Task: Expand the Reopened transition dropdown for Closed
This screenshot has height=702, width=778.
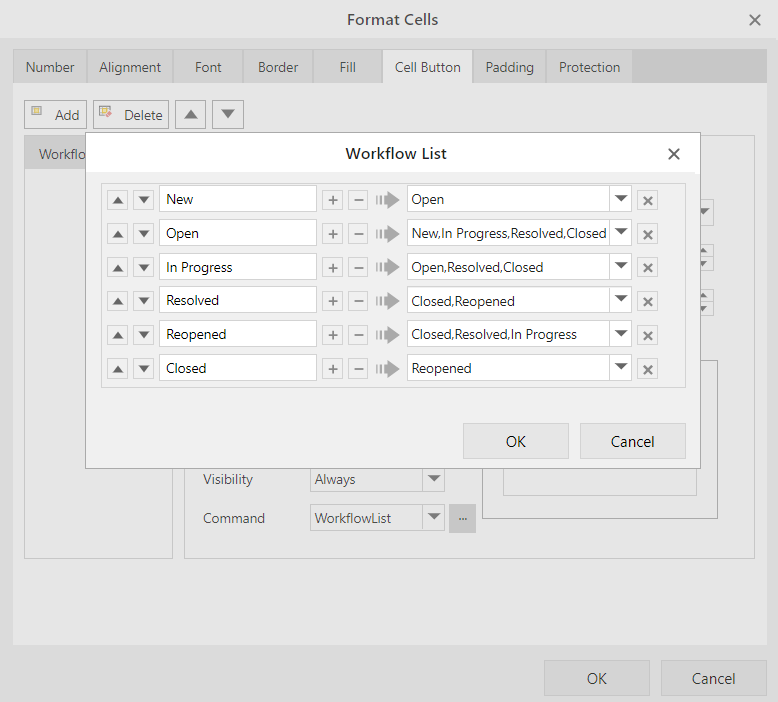Action: coord(621,368)
